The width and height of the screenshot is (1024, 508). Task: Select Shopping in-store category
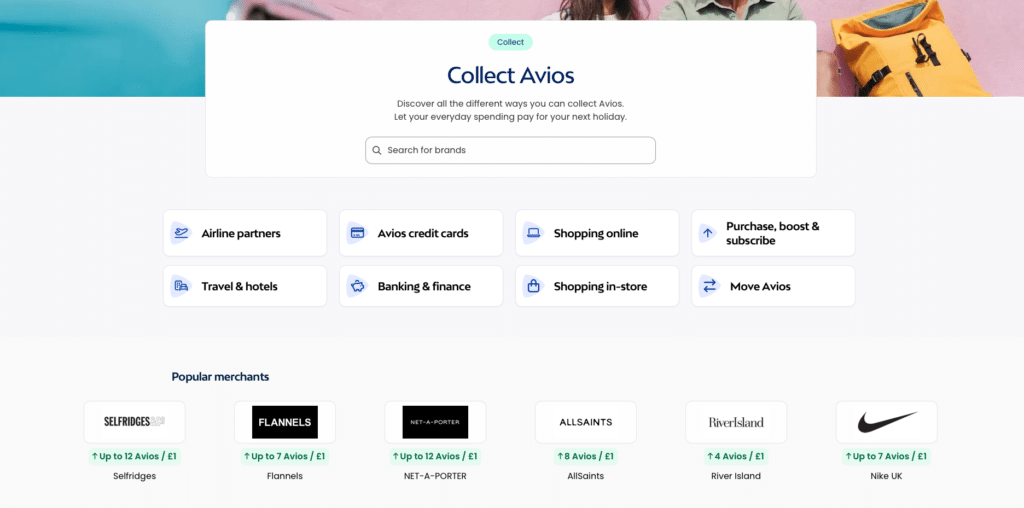[597, 286]
